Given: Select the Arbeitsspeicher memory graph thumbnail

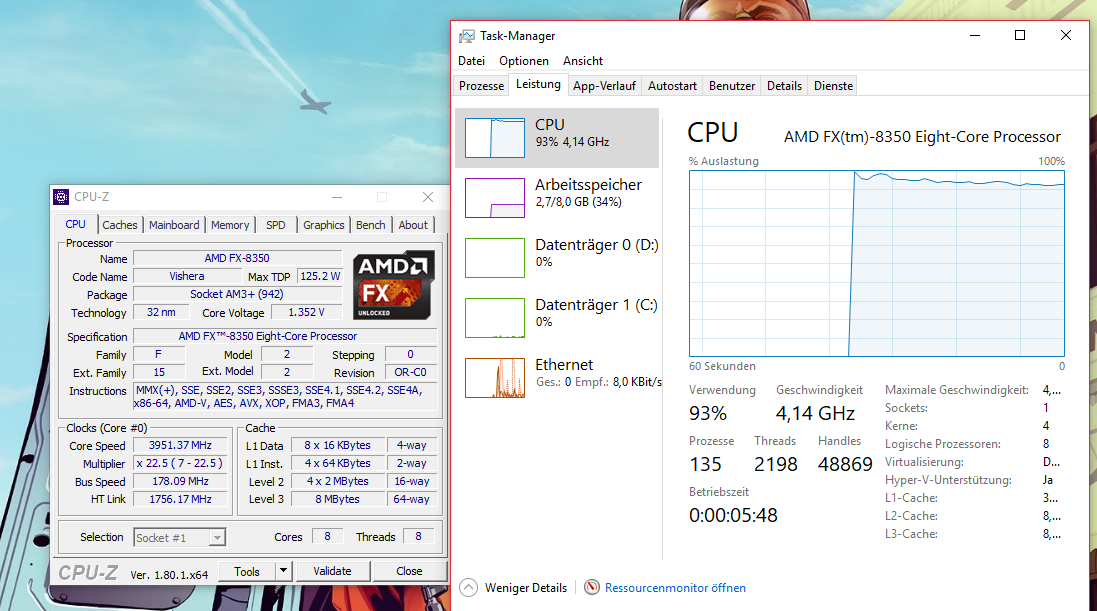Looking at the screenshot, I should click(495, 198).
